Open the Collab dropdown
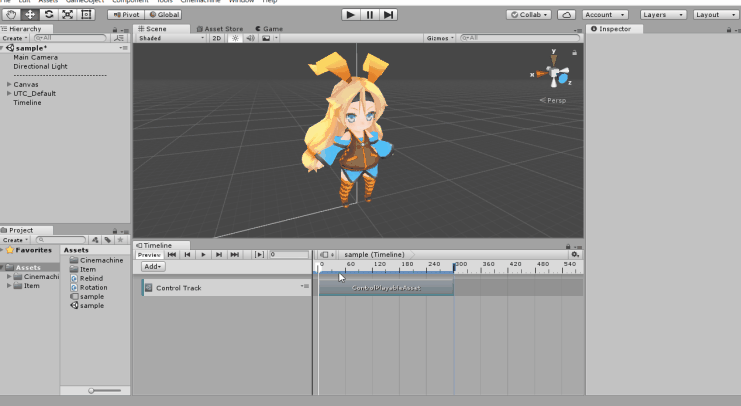Screen dimensions: 741x406 coord(529,15)
